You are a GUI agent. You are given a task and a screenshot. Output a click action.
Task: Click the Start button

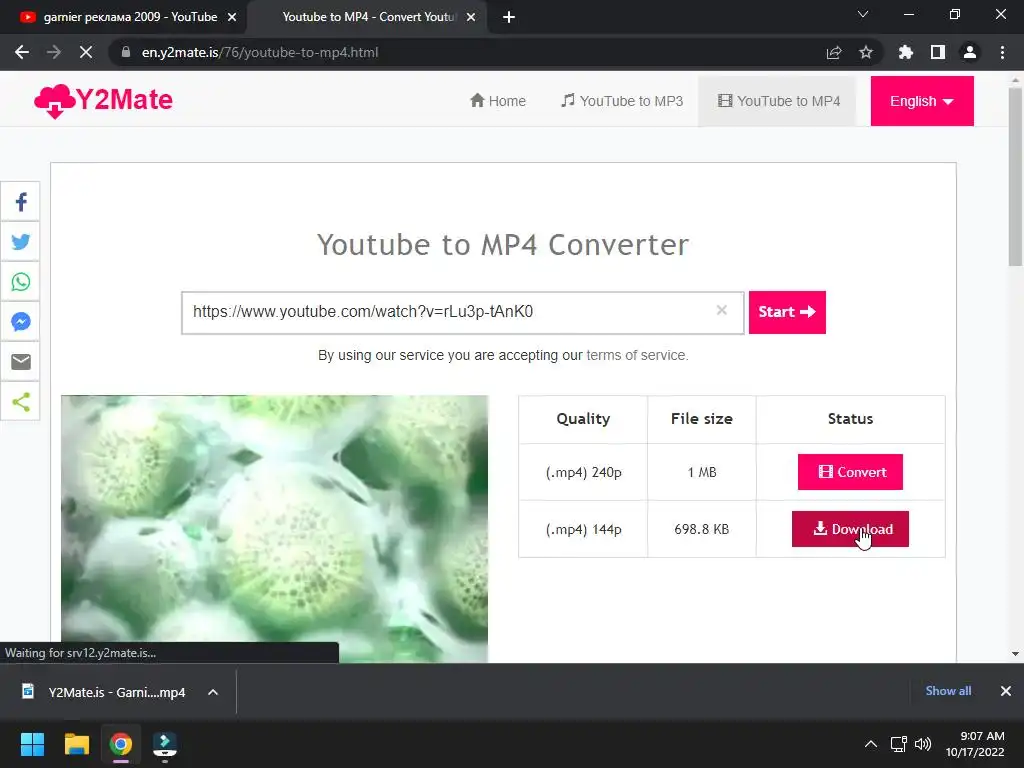pos(787,312)
